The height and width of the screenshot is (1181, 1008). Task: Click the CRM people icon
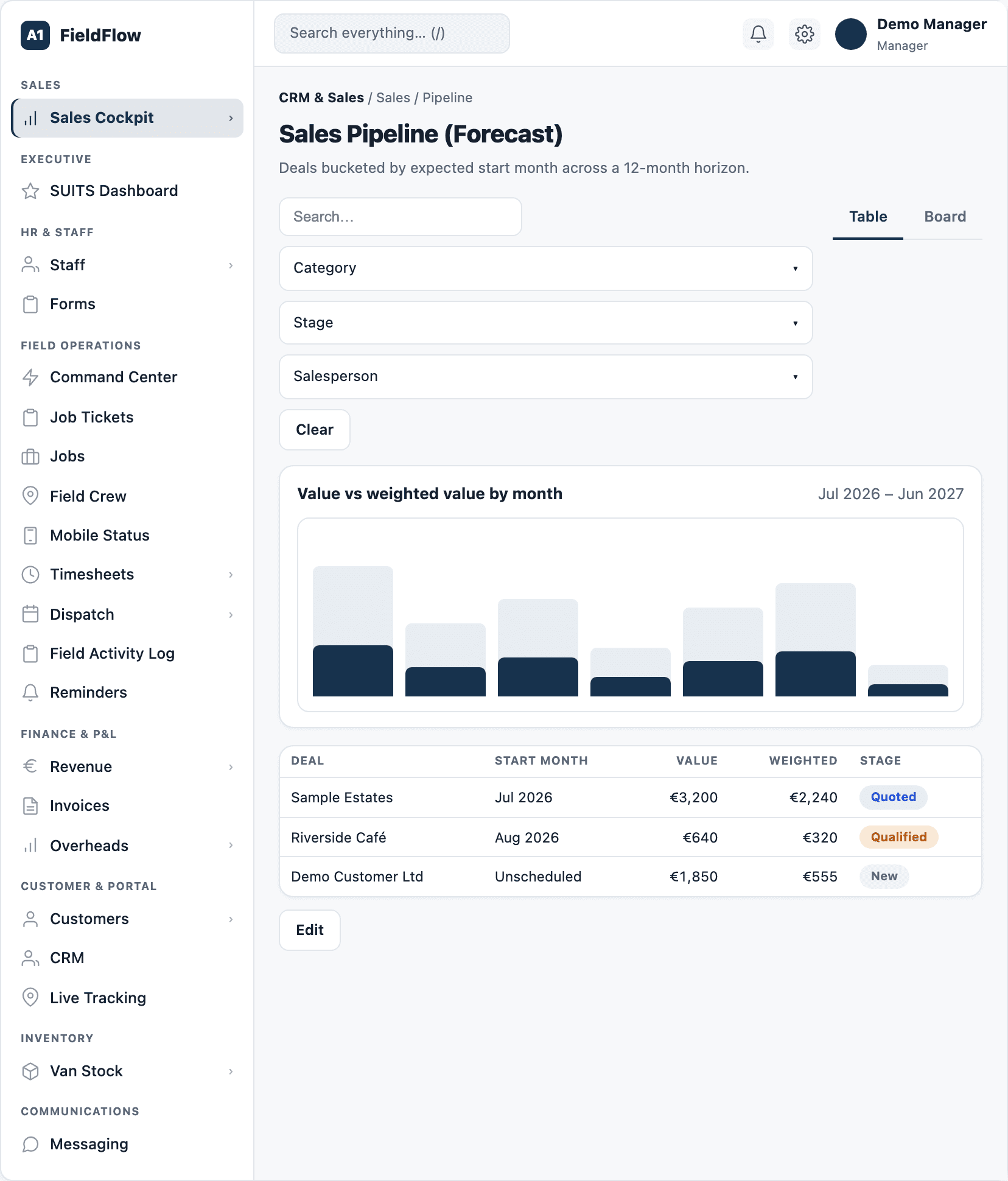[x=30, y=958]
